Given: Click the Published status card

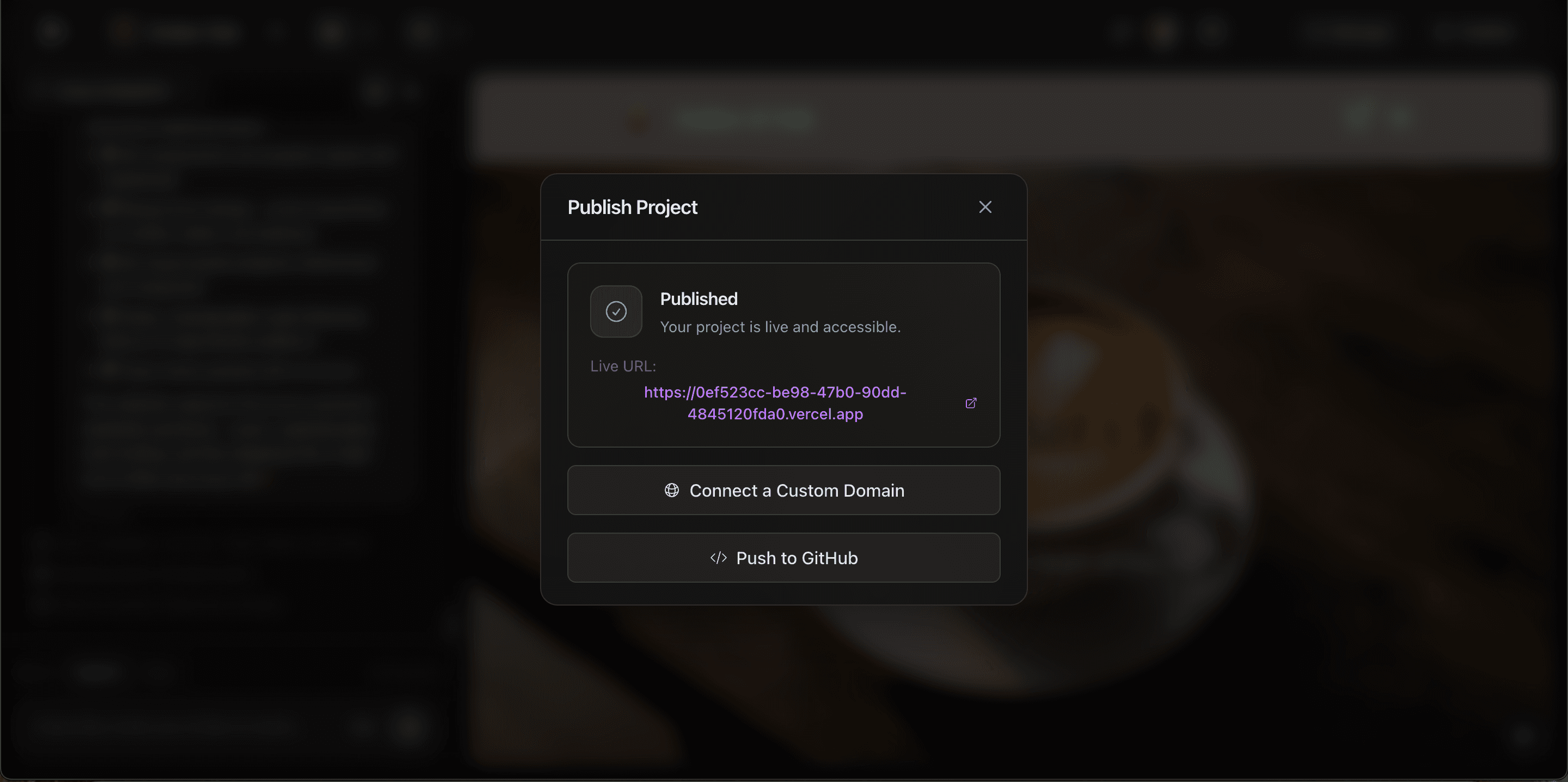Looking at the screenshot, I should (x=783, y=355).
